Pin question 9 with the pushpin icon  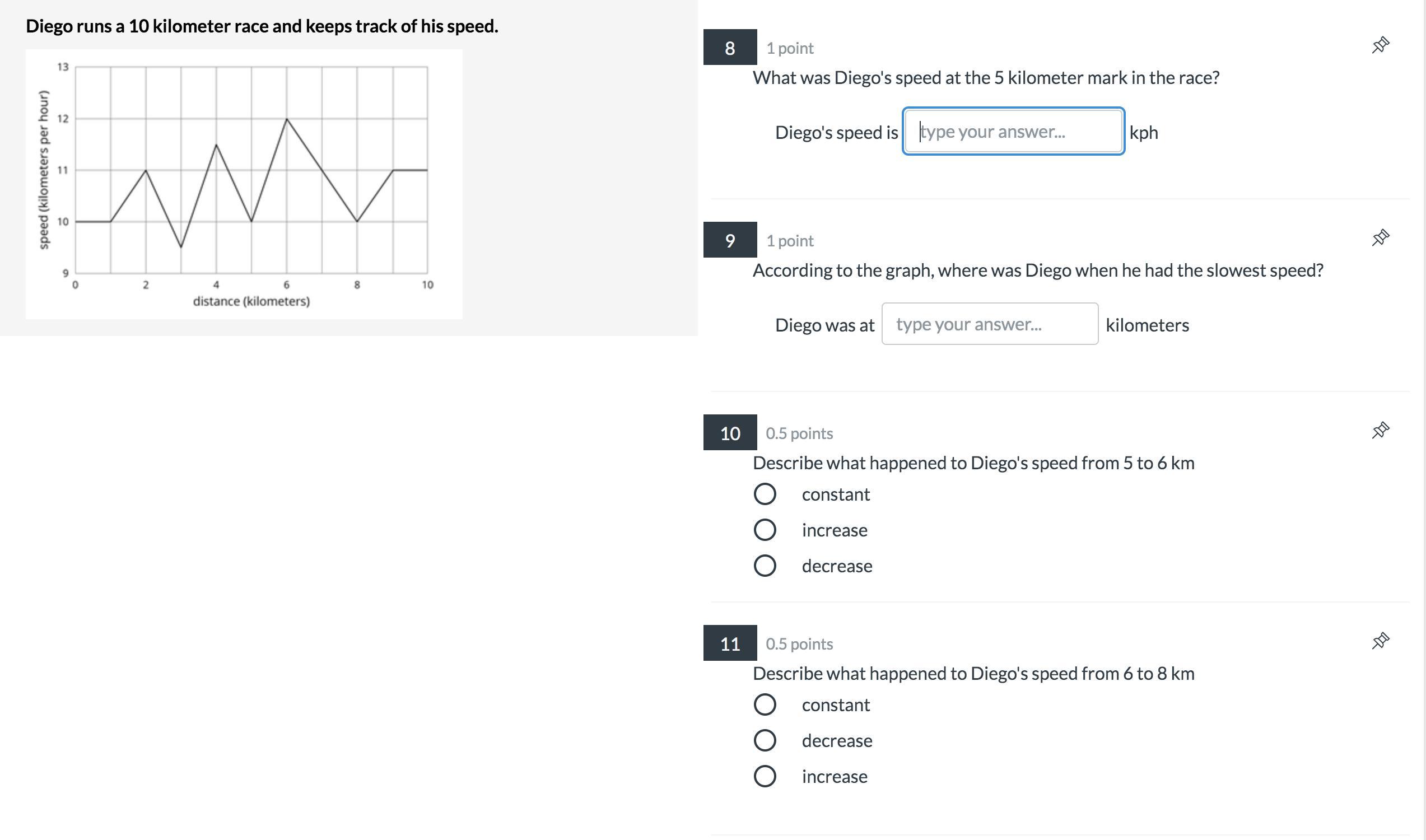[1380, 238]
